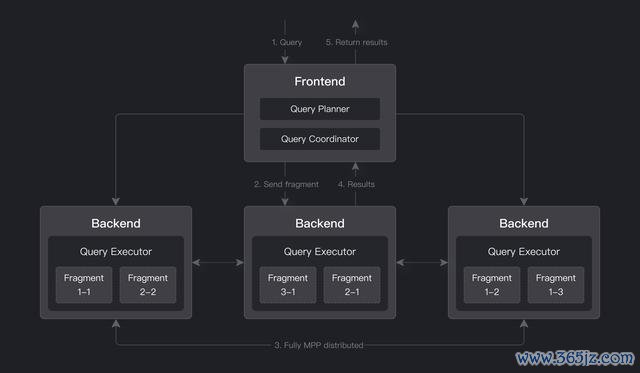
Task: Click the '2. Send fragment' label
Action: coord(286,184)
